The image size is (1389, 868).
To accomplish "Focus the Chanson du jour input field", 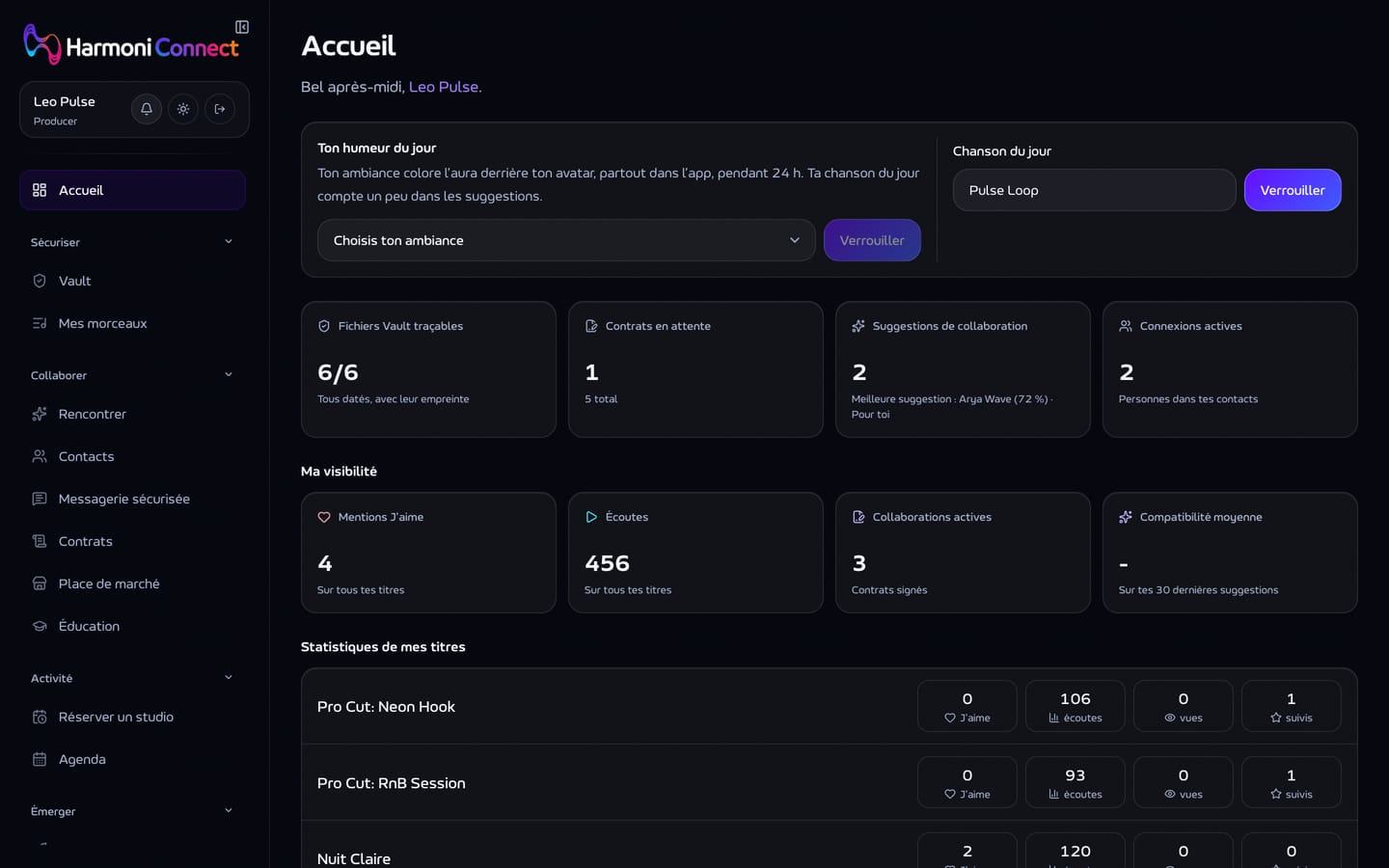I will pos(1094,190).
